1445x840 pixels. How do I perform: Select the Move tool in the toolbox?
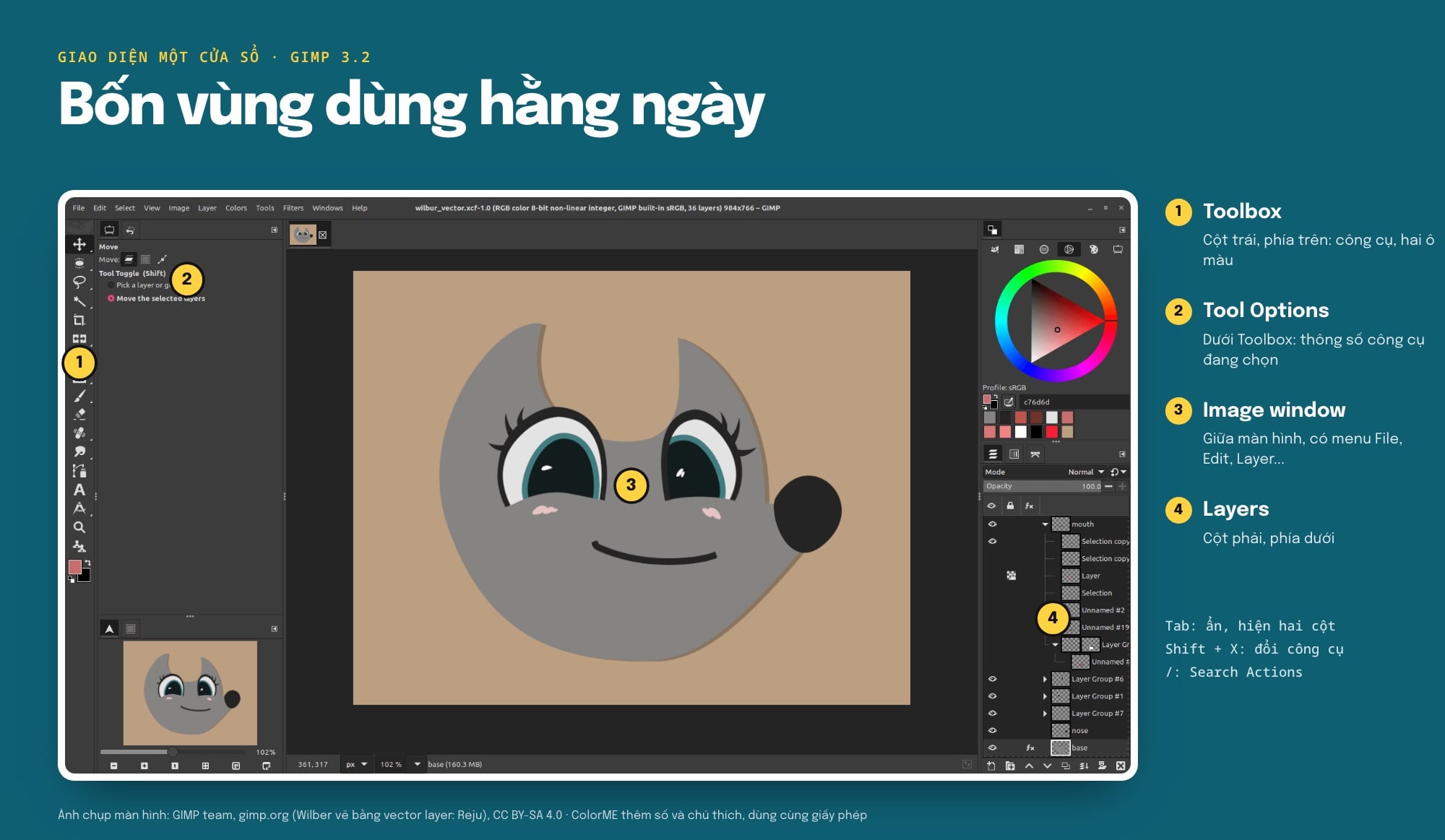pyautogui.click(x=79, y=244)
